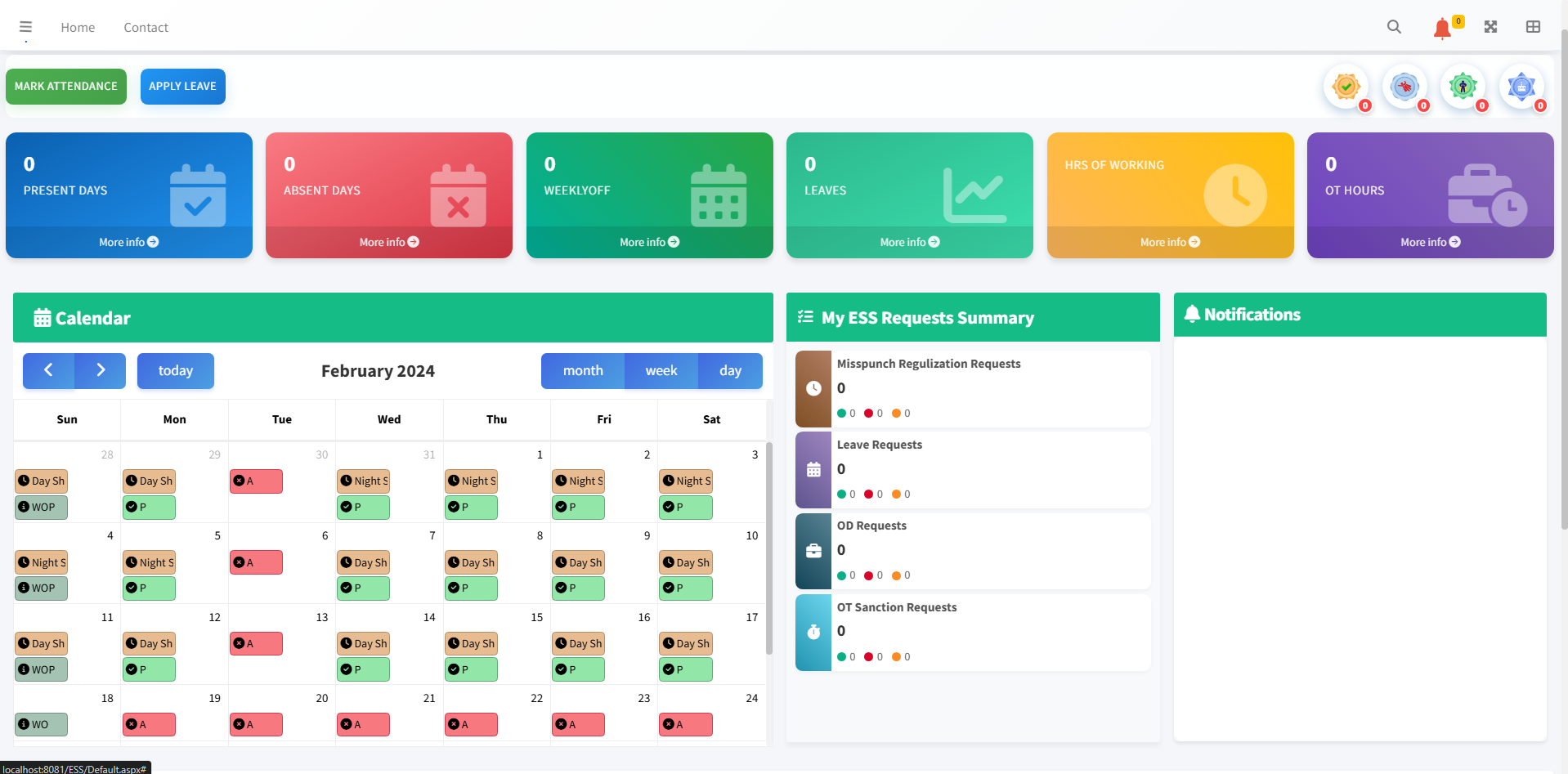Open the search icon in the top bar
Screen dimensions: 1568x774
click(1394, 26)
